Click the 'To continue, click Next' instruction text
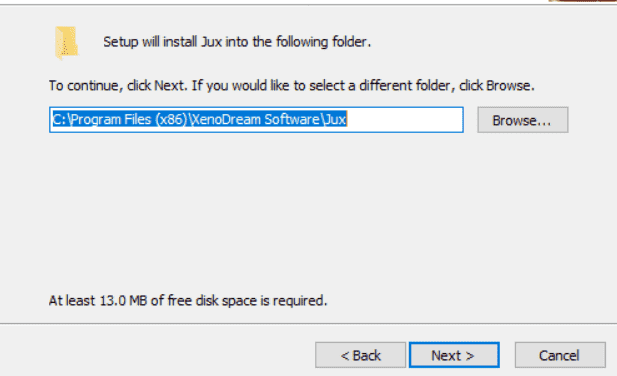617x376 pixels. [x=292, y=85]
